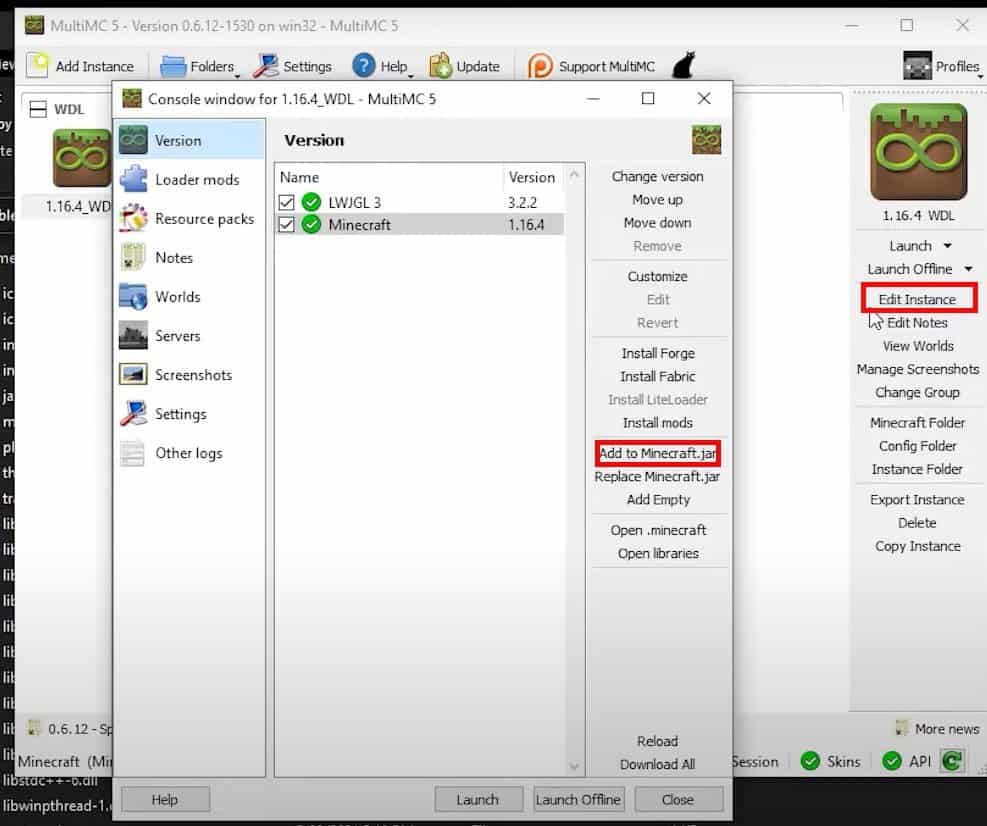Viewport: 987px width, 826px height.
Task: Click the Launch Offline button at the bottom of the console window
Action: point(578,800)
